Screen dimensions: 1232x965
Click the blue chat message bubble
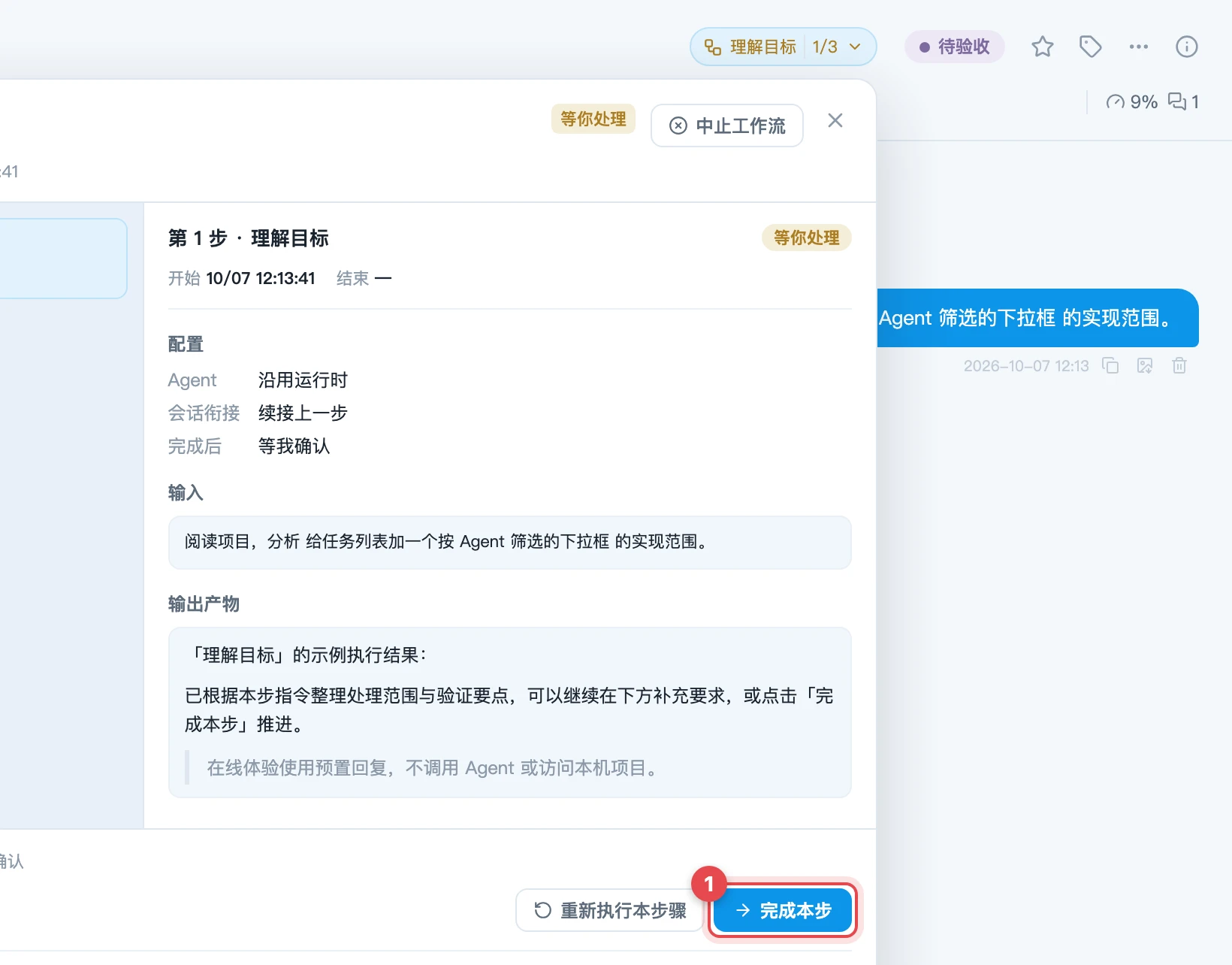tap(1037, 318)
